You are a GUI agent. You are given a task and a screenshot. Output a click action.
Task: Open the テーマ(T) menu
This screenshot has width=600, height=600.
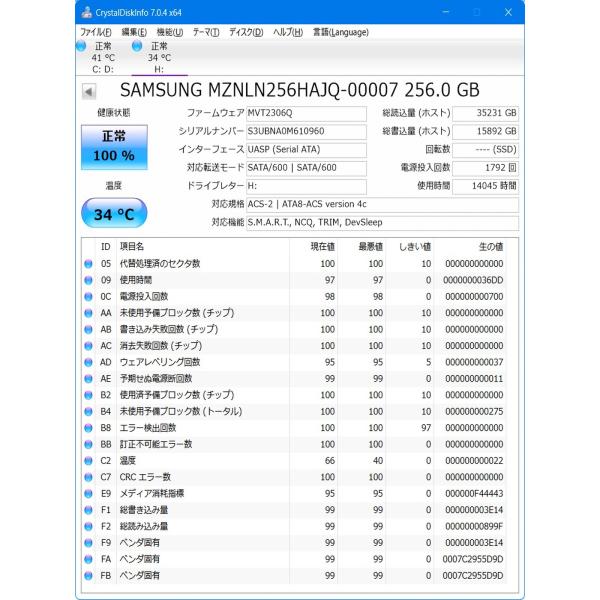(x=206, y=32)
